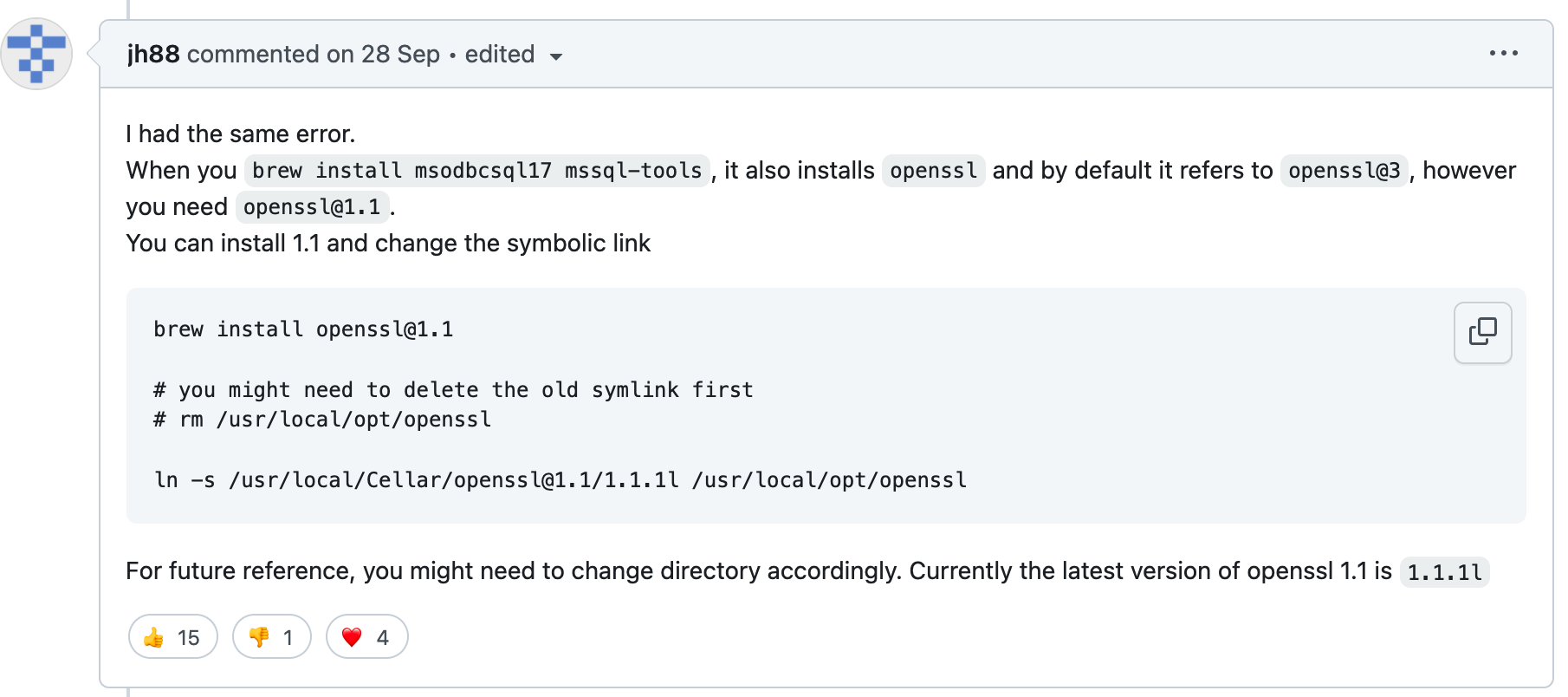
Task: Click the edited label in the comment header
Action: [x=499, y=54]
